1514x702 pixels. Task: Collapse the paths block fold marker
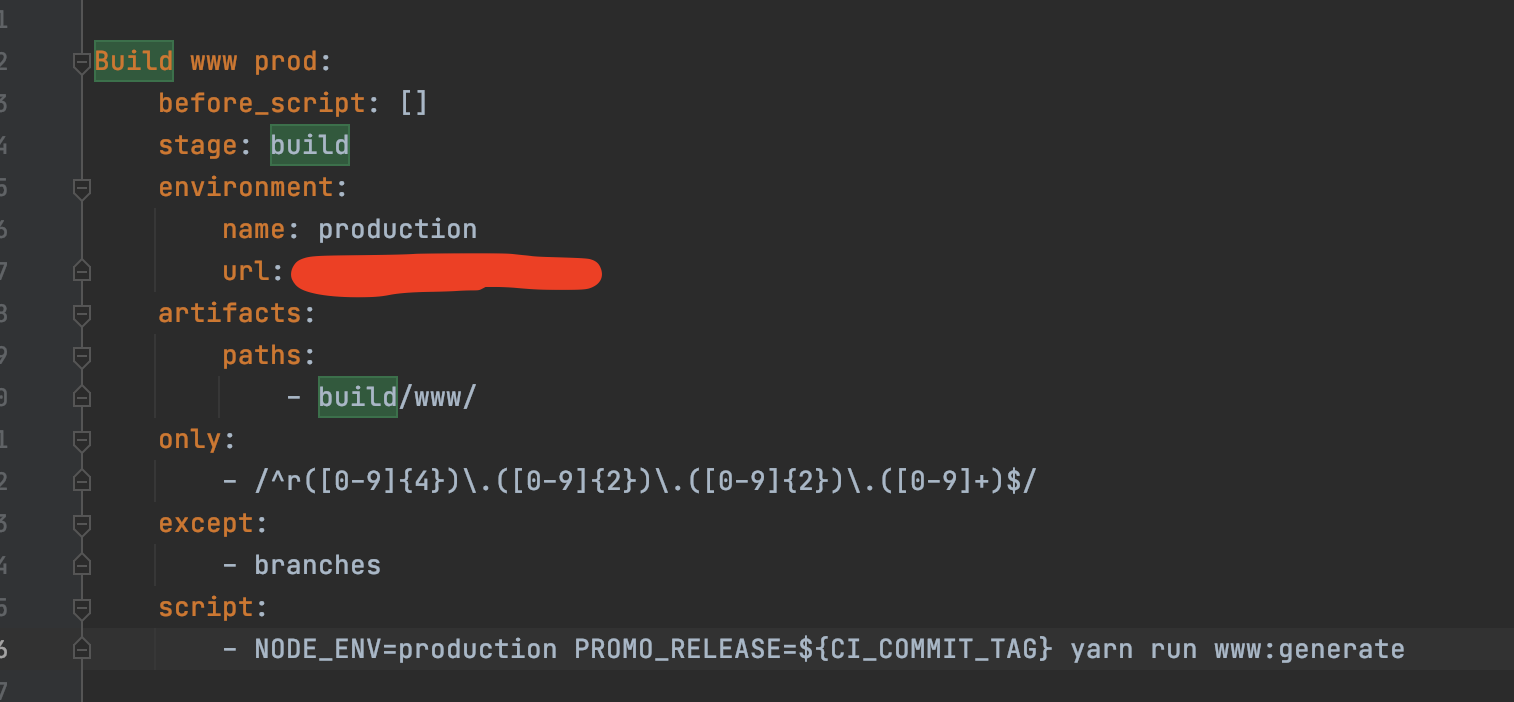[82, 356]
